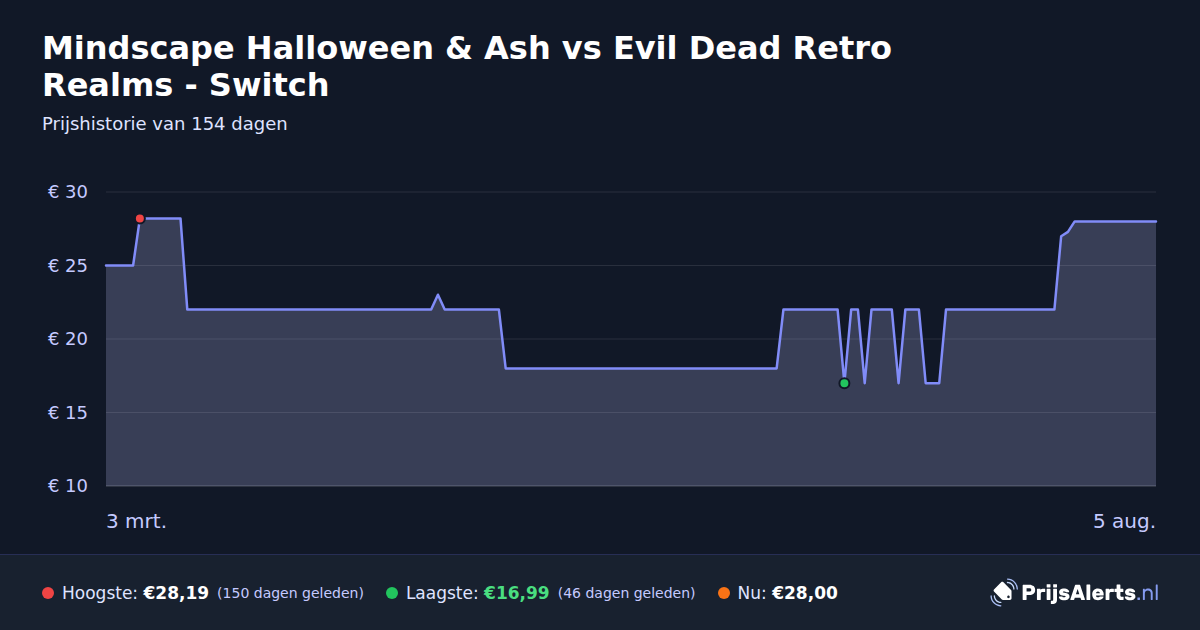This screenshot has width=1200, height=630.
Task: Click the € 20 y-axis label
Action: (x=68, y=339)
